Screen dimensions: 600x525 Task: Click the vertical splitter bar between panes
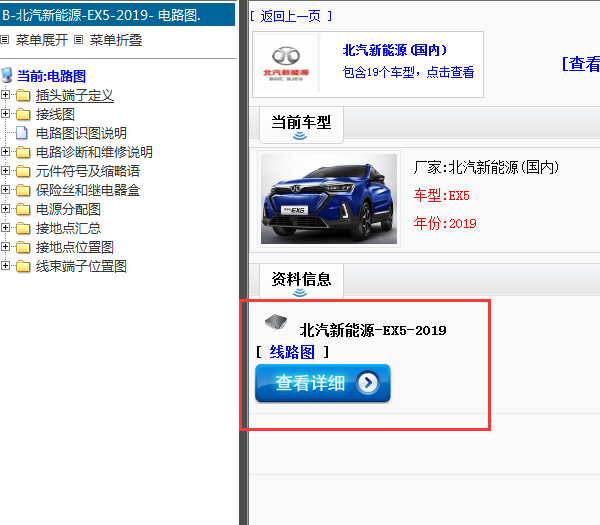[x=243, y=262]
